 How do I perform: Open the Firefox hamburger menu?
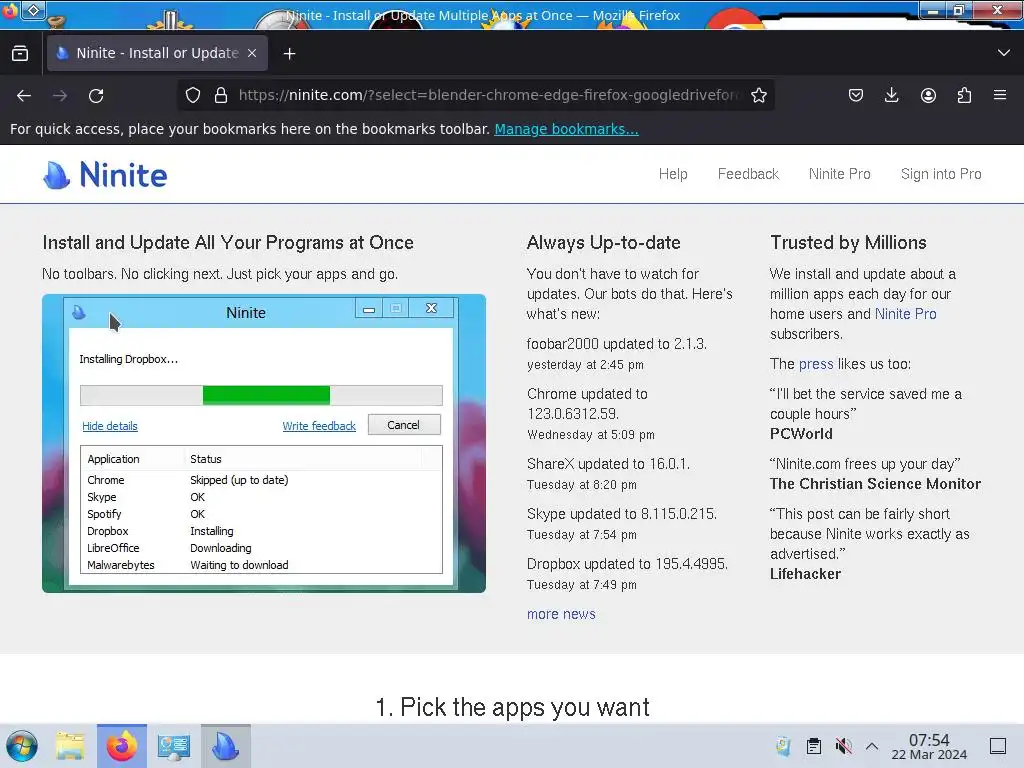tap(1000, 95)
